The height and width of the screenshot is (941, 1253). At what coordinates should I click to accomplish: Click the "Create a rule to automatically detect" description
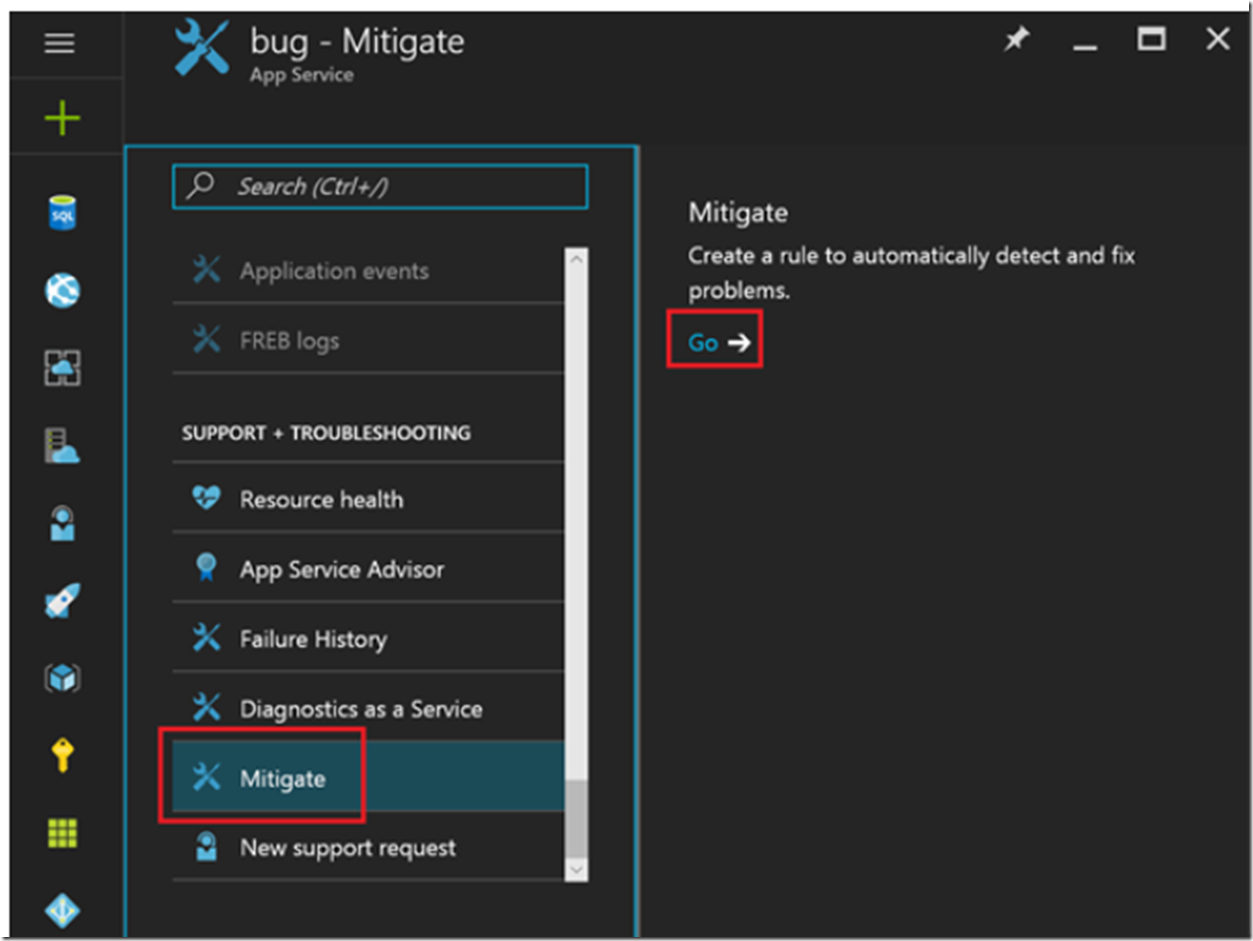click(912, 273)
